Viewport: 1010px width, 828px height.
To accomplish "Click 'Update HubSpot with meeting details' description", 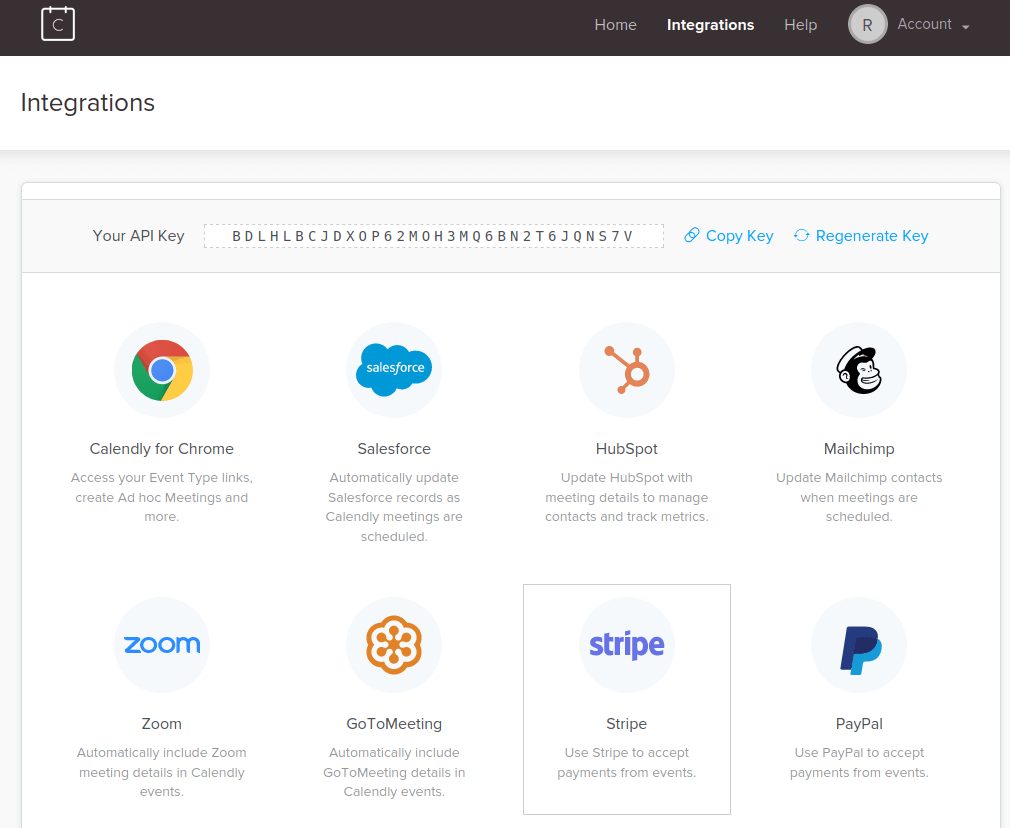I will pos(627,497).
